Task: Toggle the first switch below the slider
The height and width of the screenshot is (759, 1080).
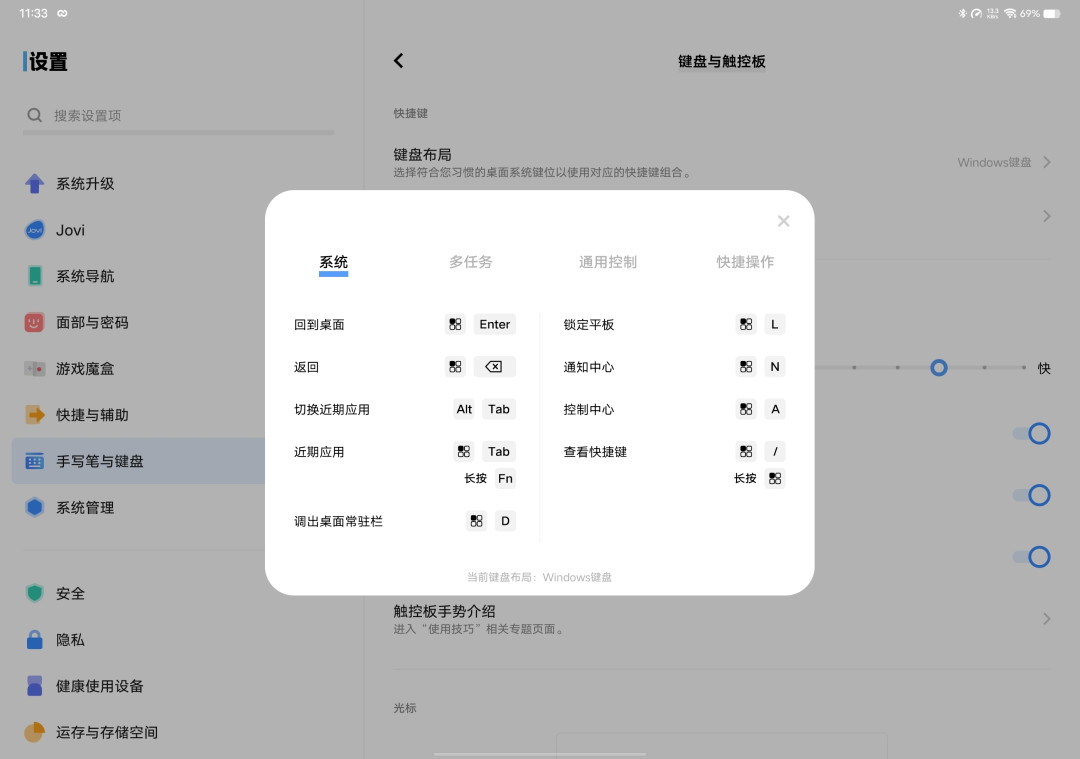Action: pyautogui.click(x=1032, y=434)
